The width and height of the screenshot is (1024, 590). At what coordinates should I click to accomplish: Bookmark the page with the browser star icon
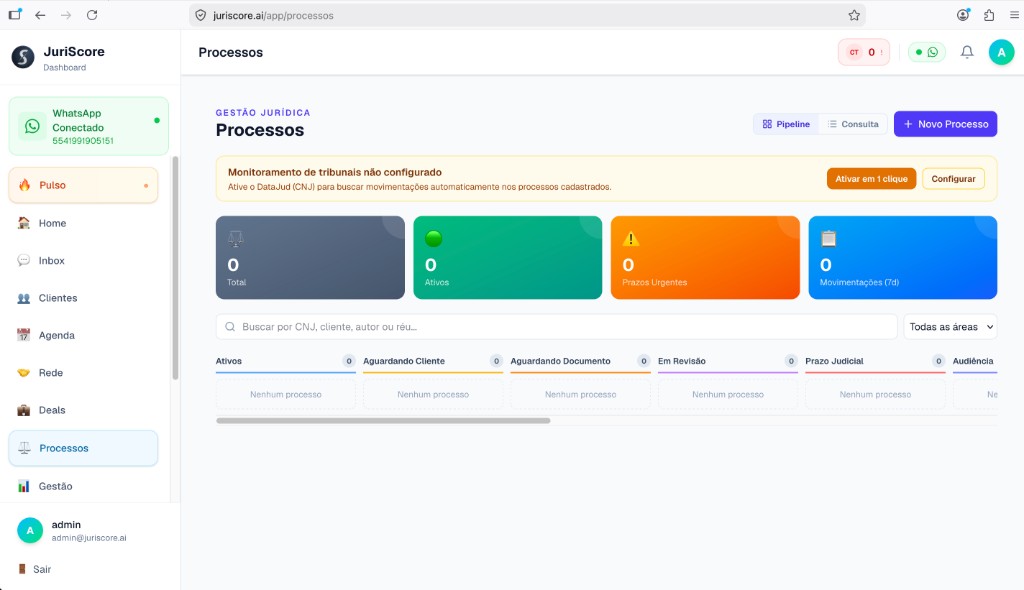pyautogui.click(x=854, y=15)
